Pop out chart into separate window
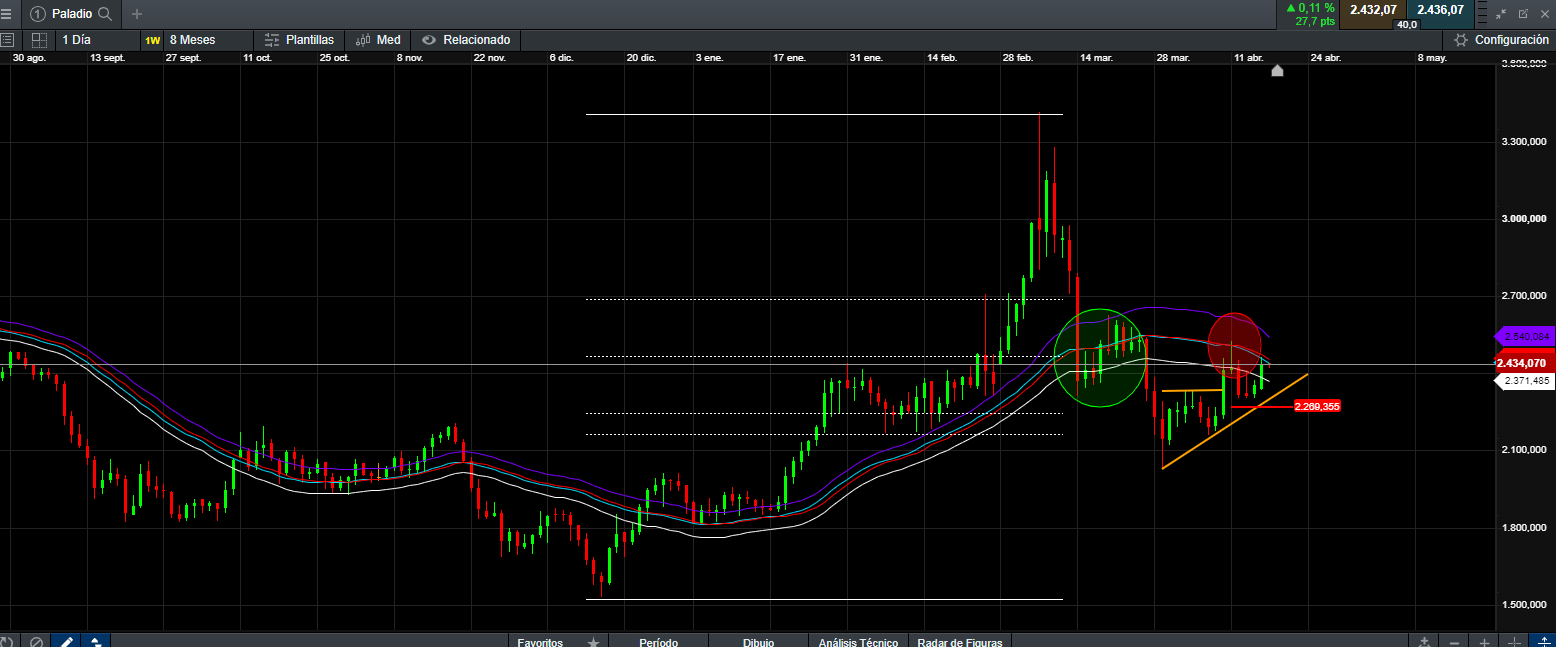The width and height of the screenshot is (1556, 647). [x=1523, y=14]
